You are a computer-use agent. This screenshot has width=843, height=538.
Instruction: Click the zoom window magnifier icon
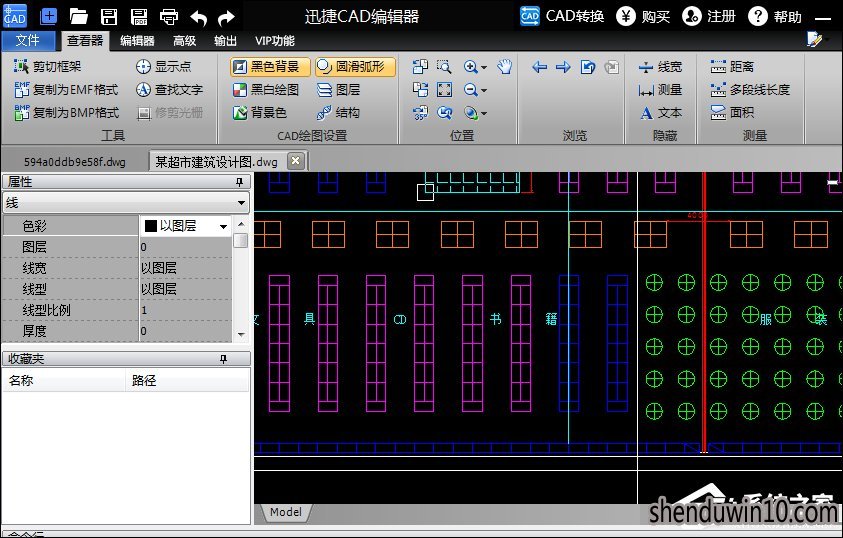[444, 67]
